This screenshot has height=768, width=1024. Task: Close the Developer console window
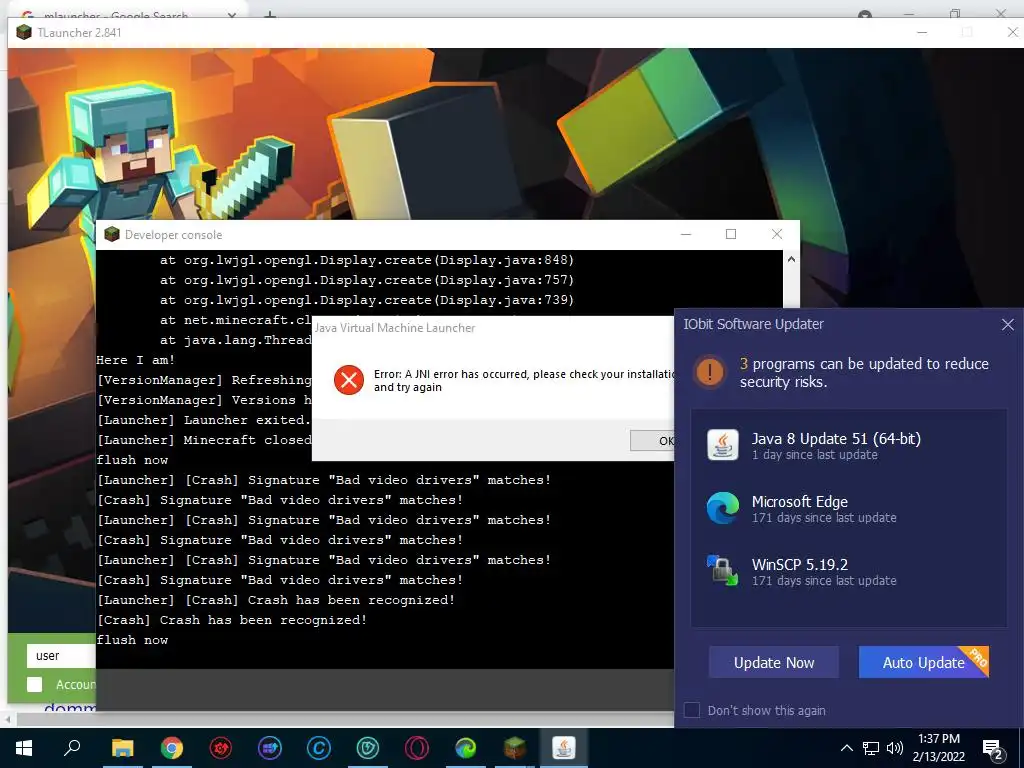pyautogui.click(x=776, y=234)
